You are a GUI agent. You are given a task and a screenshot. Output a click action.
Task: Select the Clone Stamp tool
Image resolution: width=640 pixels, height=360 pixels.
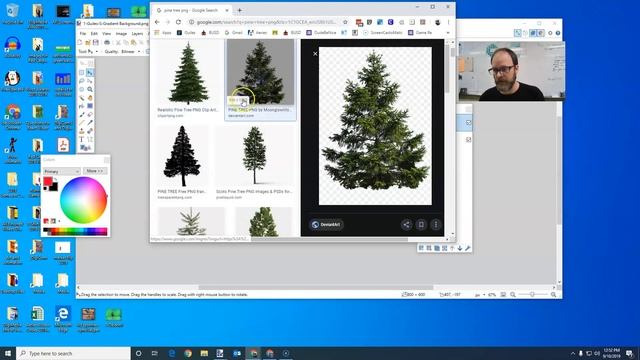click(x=82, y=131)
